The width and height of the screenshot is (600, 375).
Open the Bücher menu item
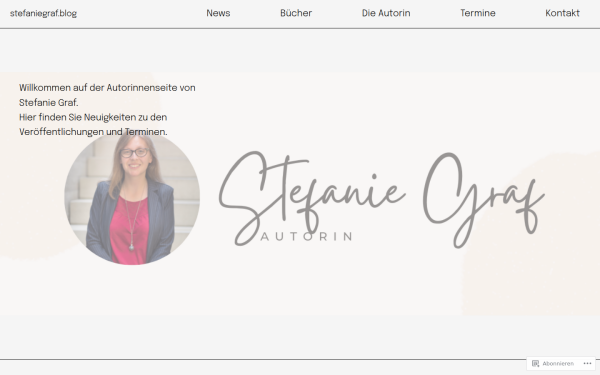[296, 13]
